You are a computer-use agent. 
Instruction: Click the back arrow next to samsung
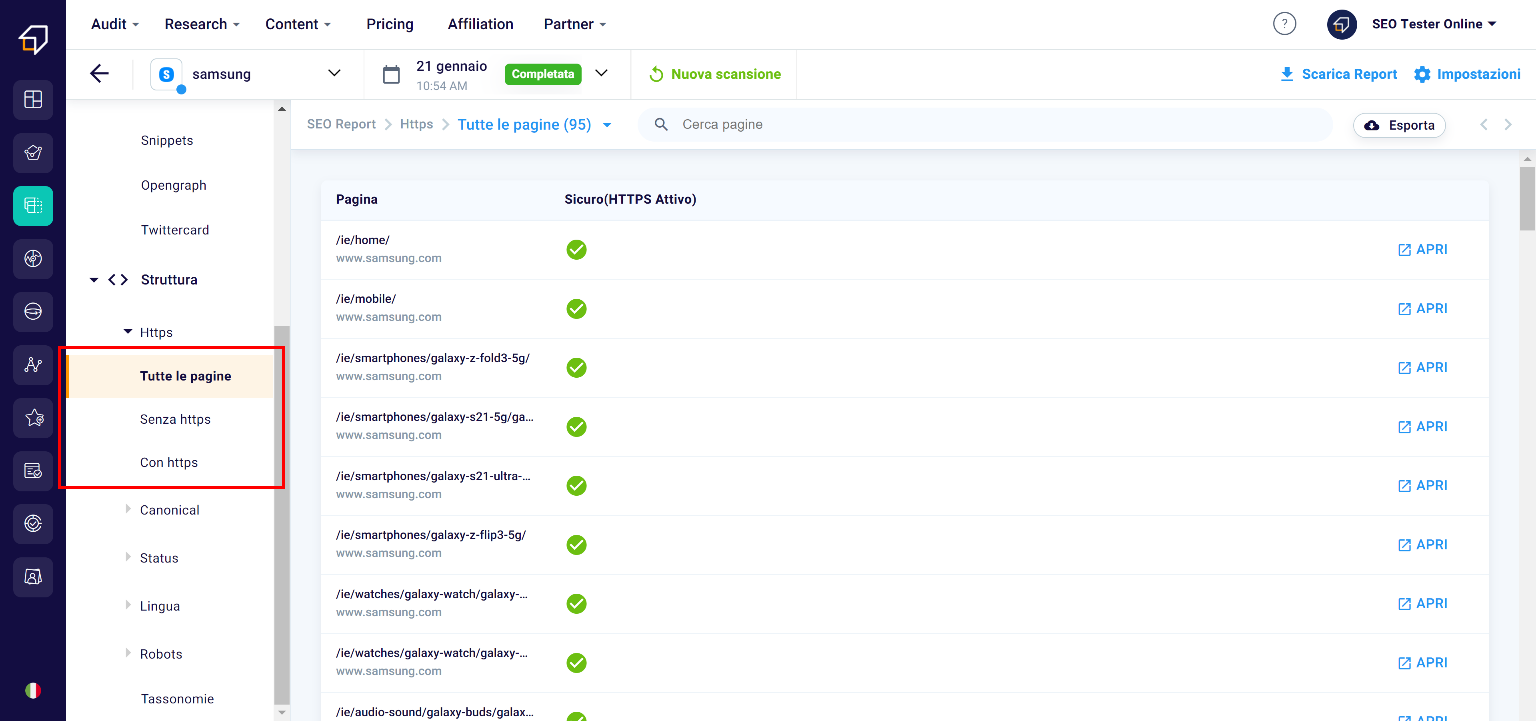pos(99,74)
